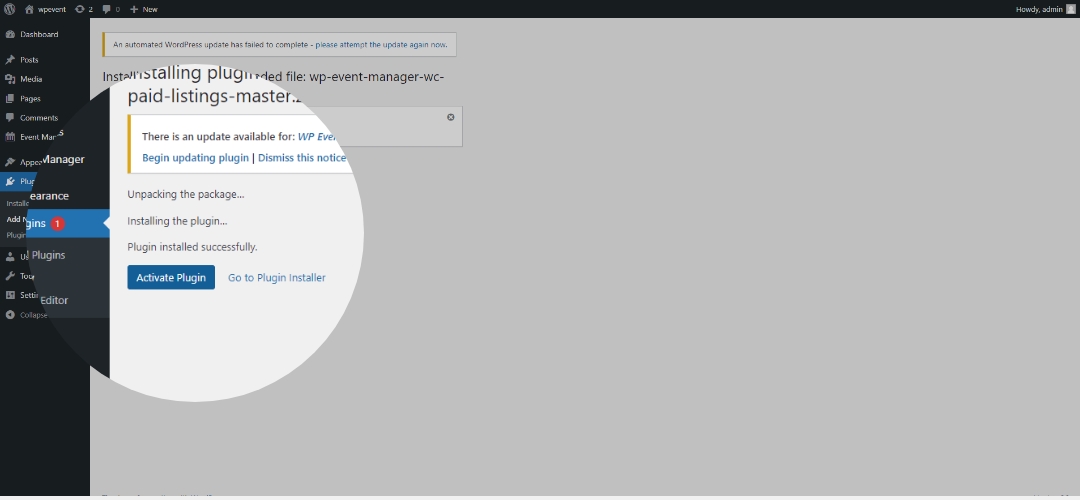Click heading text 'wp-event-manager-wc-'

377,76
